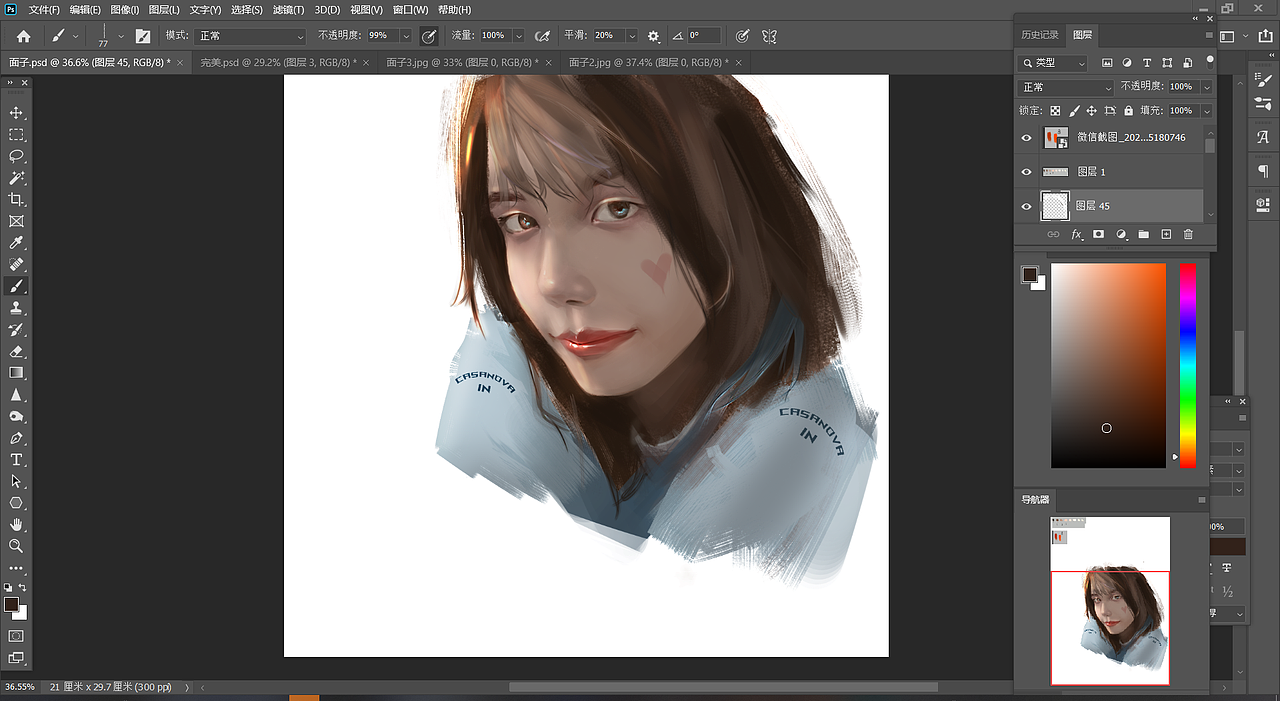This screenshot has width=1280, height=701.
Task: Click the delete layer trash icon
Action: coord(1188,234)
